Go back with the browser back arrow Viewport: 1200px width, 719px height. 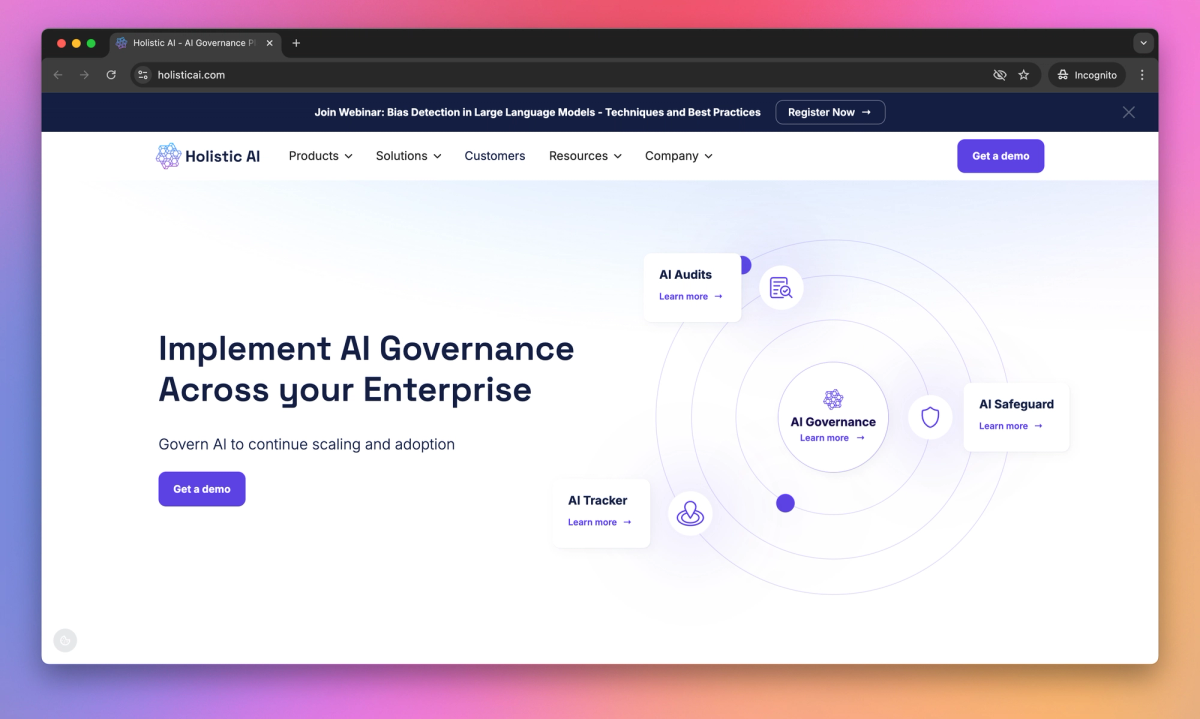58,75
